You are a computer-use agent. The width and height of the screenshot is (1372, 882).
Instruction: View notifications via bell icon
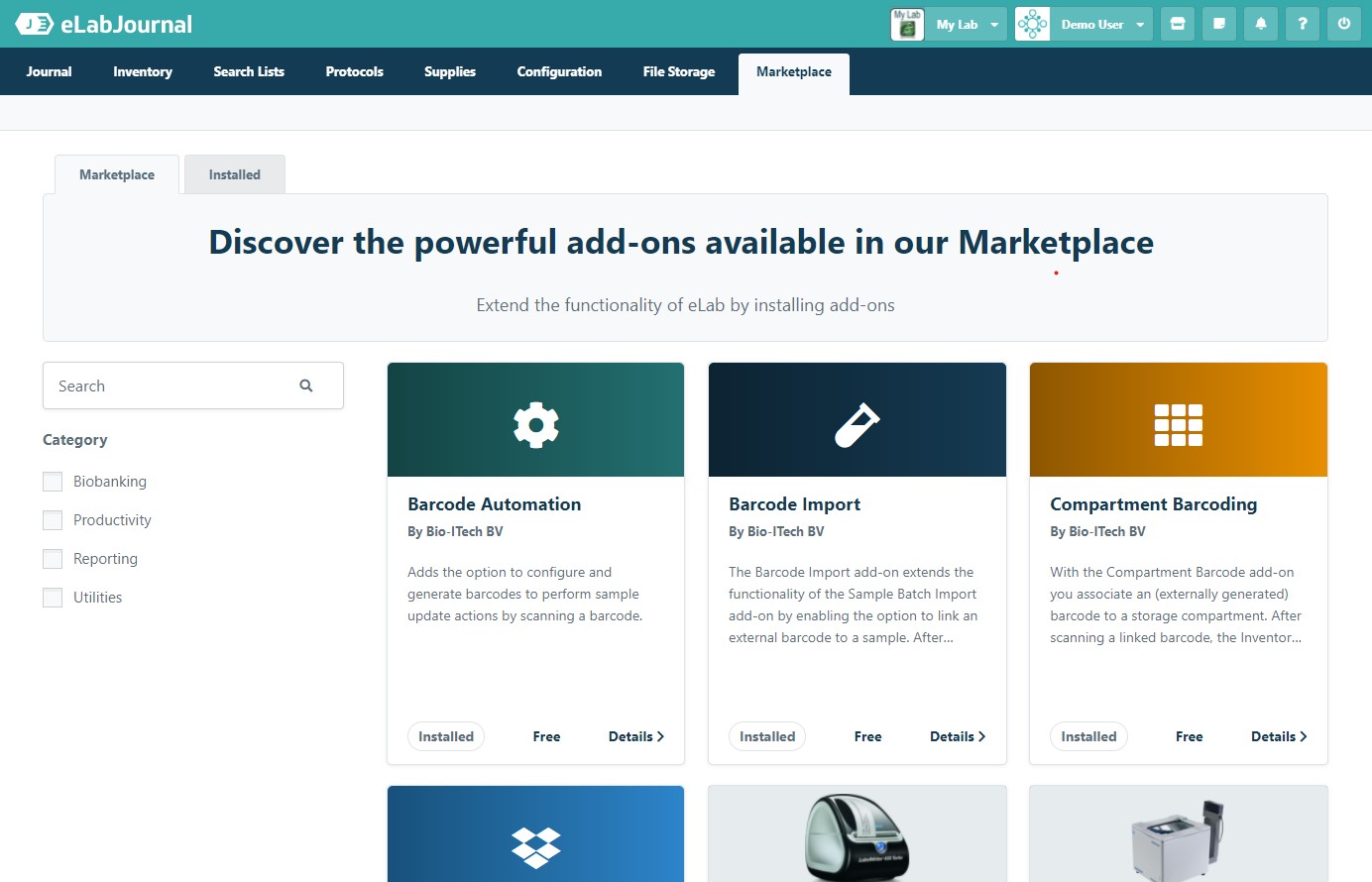point(1261,24)
